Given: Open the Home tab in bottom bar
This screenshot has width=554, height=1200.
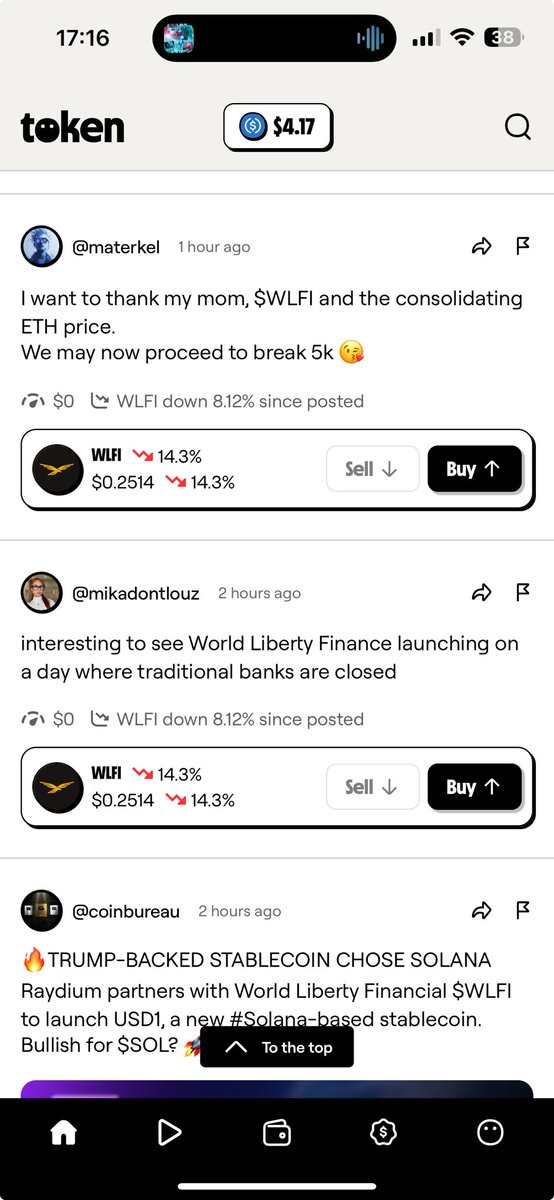Looking at the screenshot, I should point(64,1131).
